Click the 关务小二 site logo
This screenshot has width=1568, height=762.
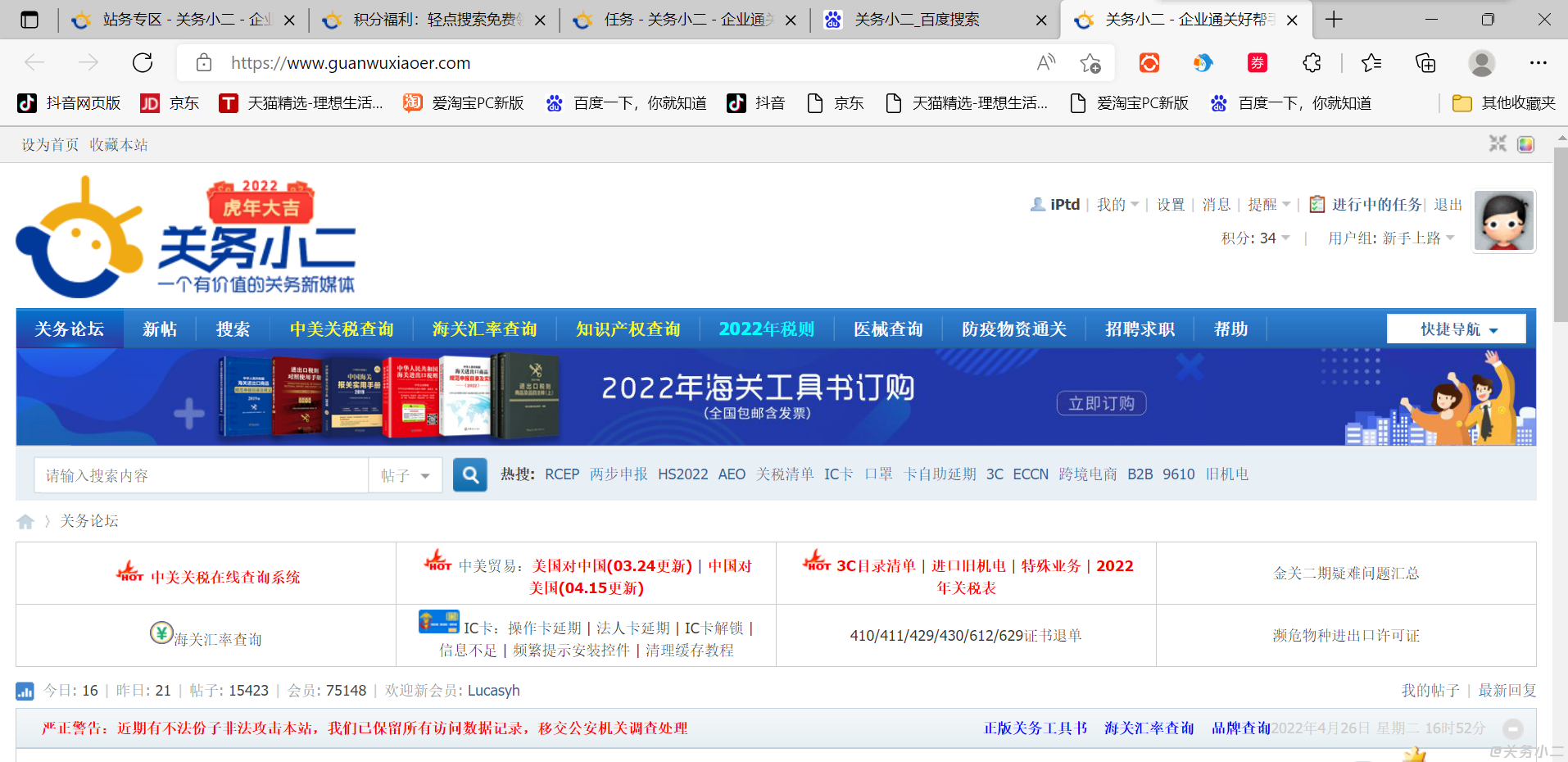coord(187,238)
